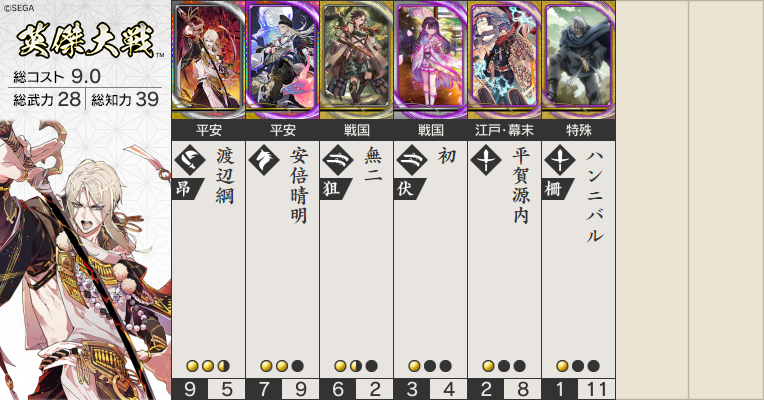The image size is (764, 400).
Task: Select the gun unit icon beside 初
Action: tap(412, 160)
